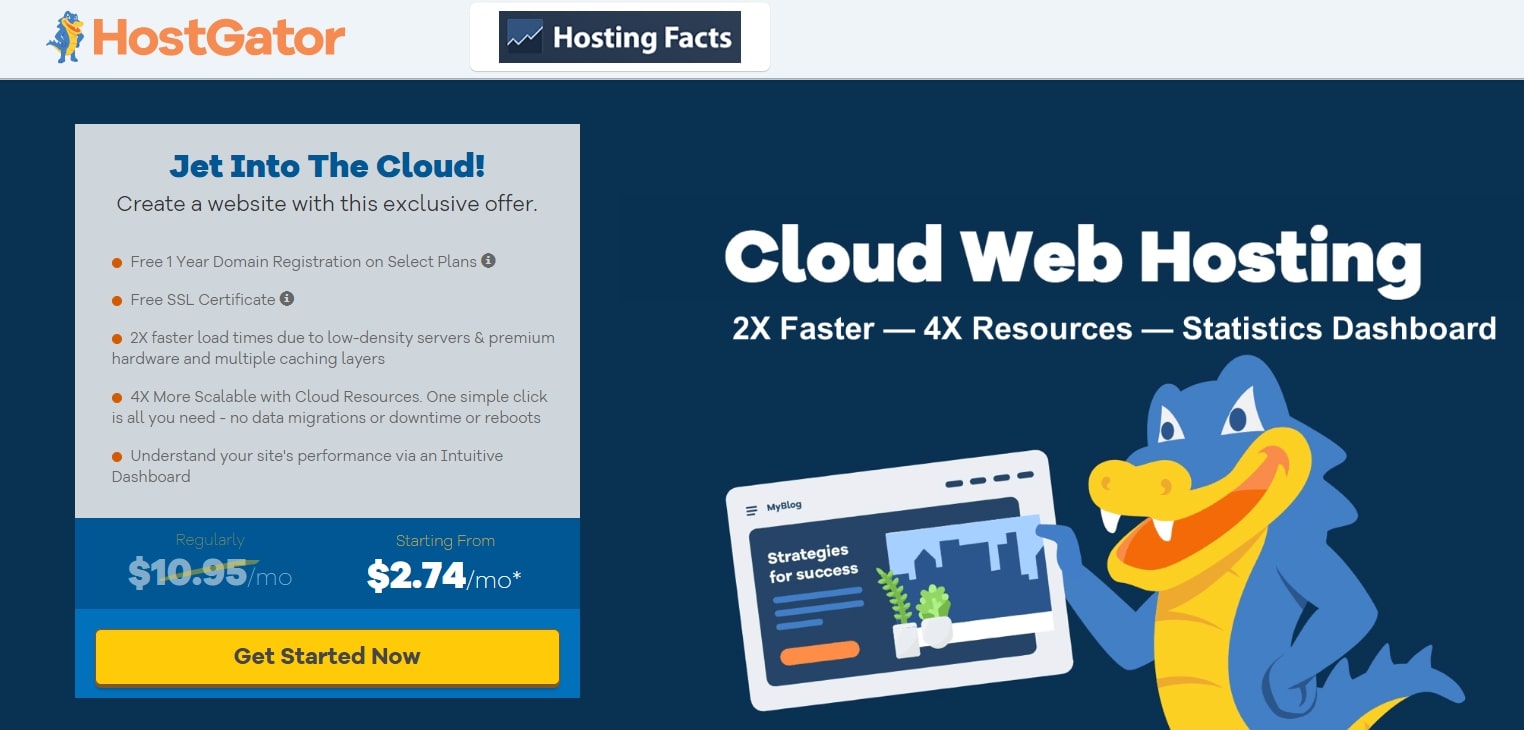1524x730 pixels.
Task: Click the Get Started Now button
Action: (327, 656)
